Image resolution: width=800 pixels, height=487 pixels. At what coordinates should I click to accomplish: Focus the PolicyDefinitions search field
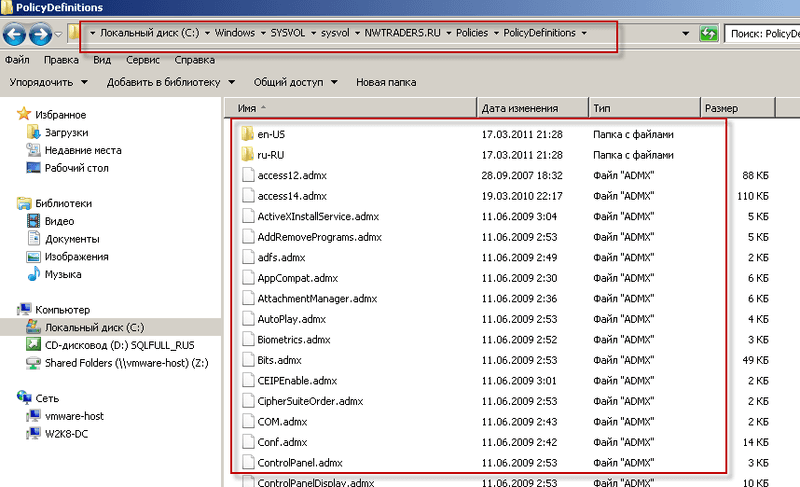point(762,34)
